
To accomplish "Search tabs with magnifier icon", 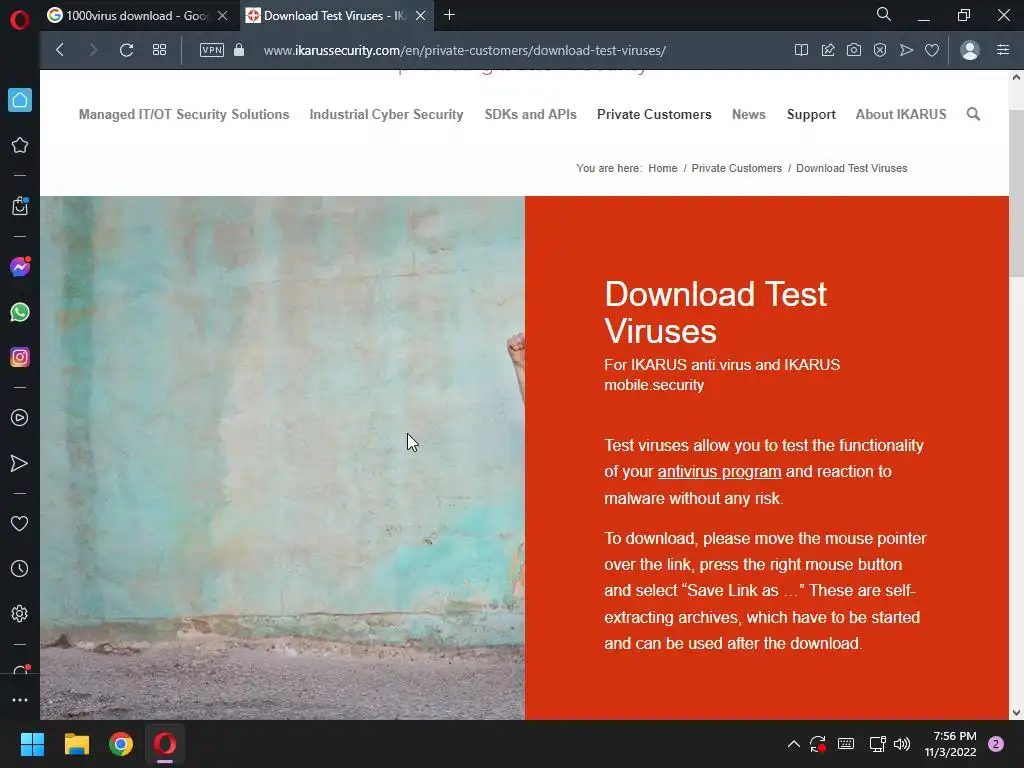I will (884, 14).
